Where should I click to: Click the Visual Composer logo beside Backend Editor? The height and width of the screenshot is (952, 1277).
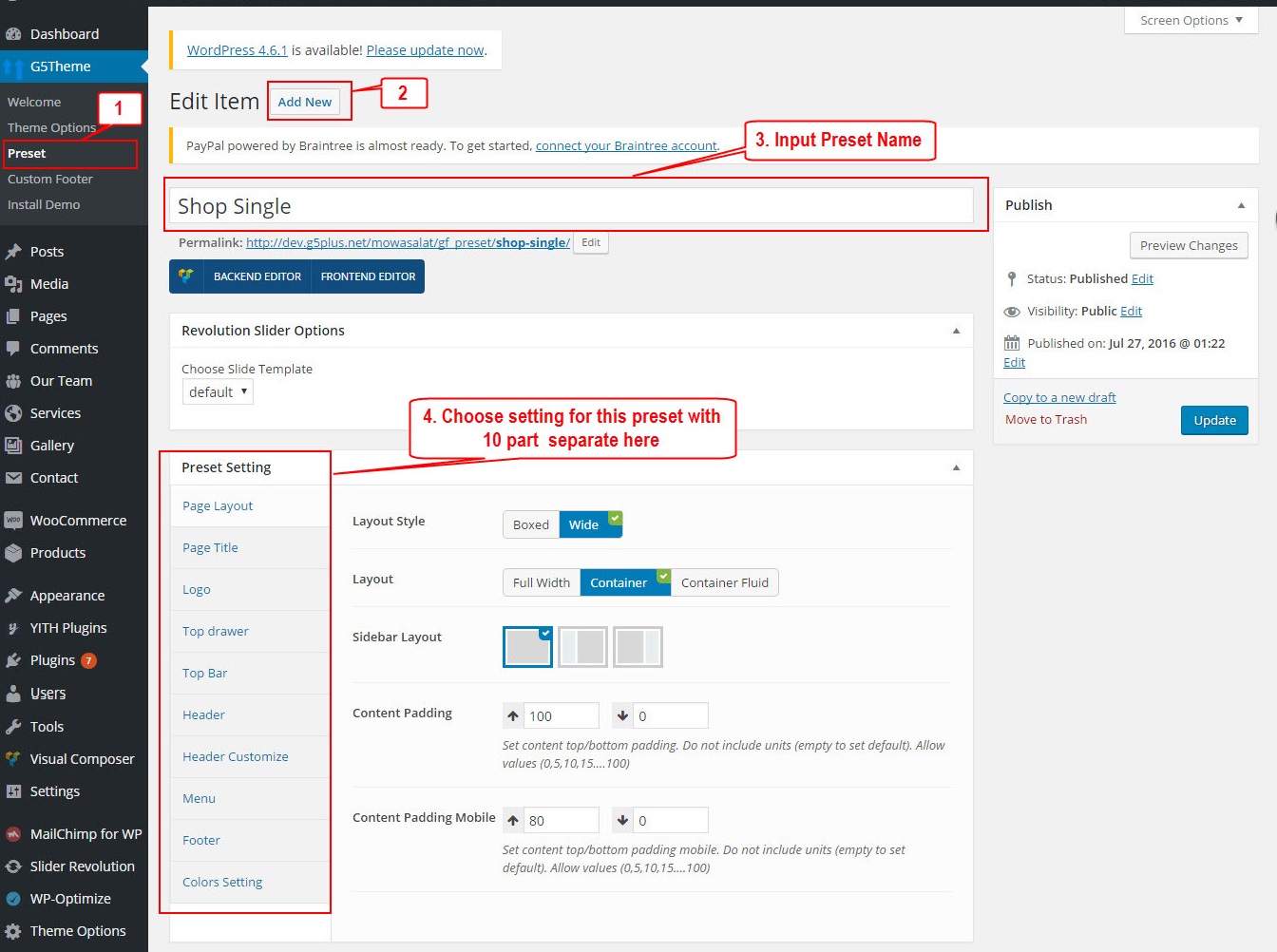click(186, 276)
